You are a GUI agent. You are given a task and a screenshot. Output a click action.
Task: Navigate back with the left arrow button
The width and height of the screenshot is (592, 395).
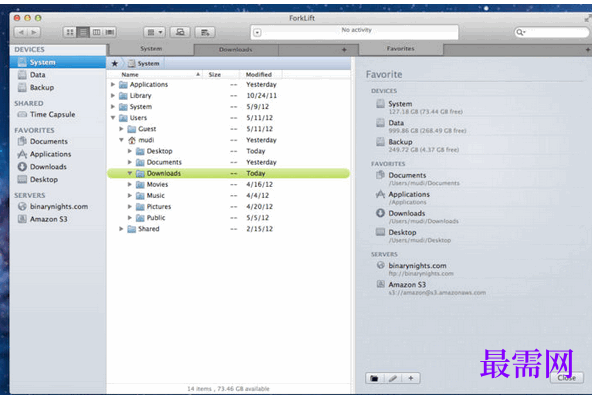(x=21, y=32)
